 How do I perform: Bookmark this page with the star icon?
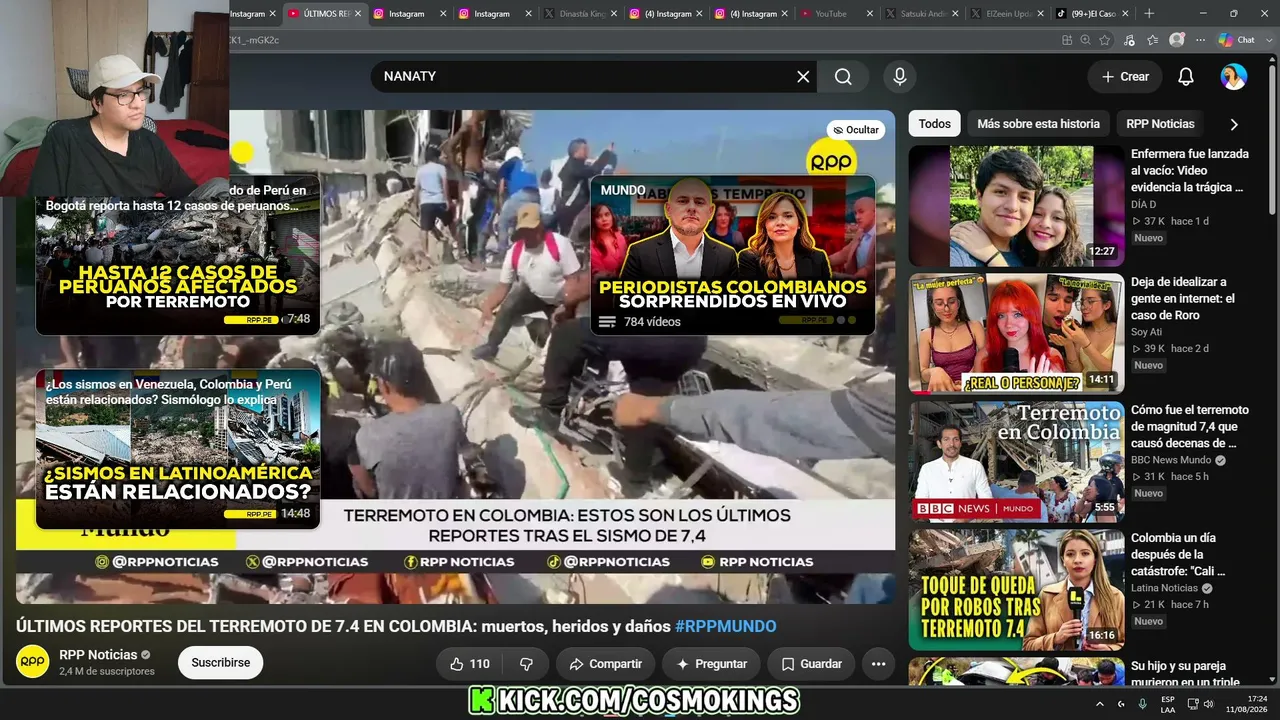(1105, 40)
